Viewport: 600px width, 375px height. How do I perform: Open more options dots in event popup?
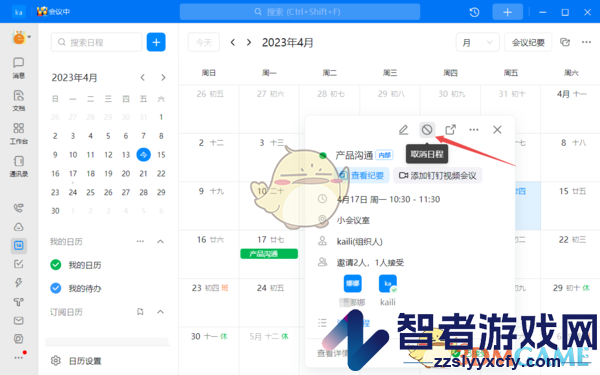click(474, 130)
